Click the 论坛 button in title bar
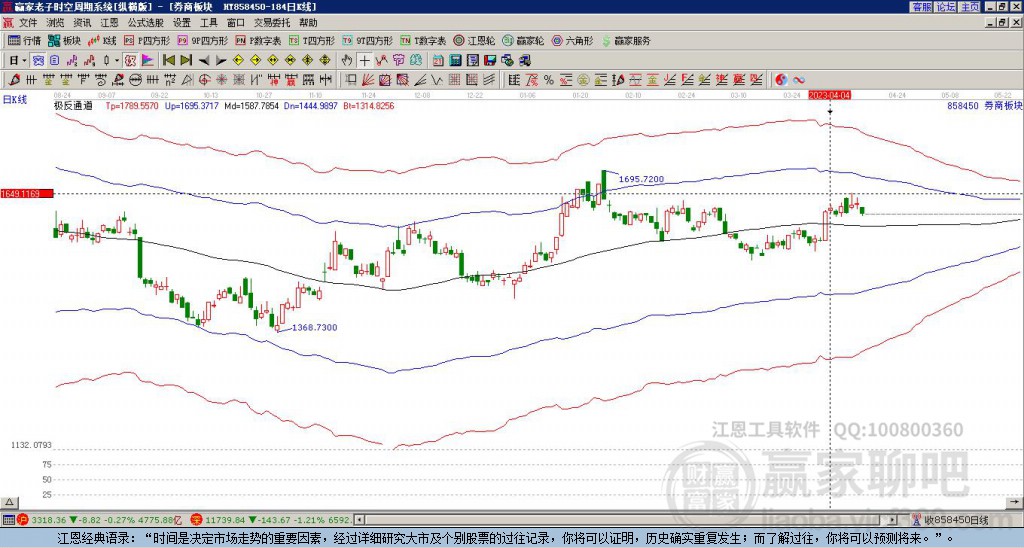 click(945, 7)
